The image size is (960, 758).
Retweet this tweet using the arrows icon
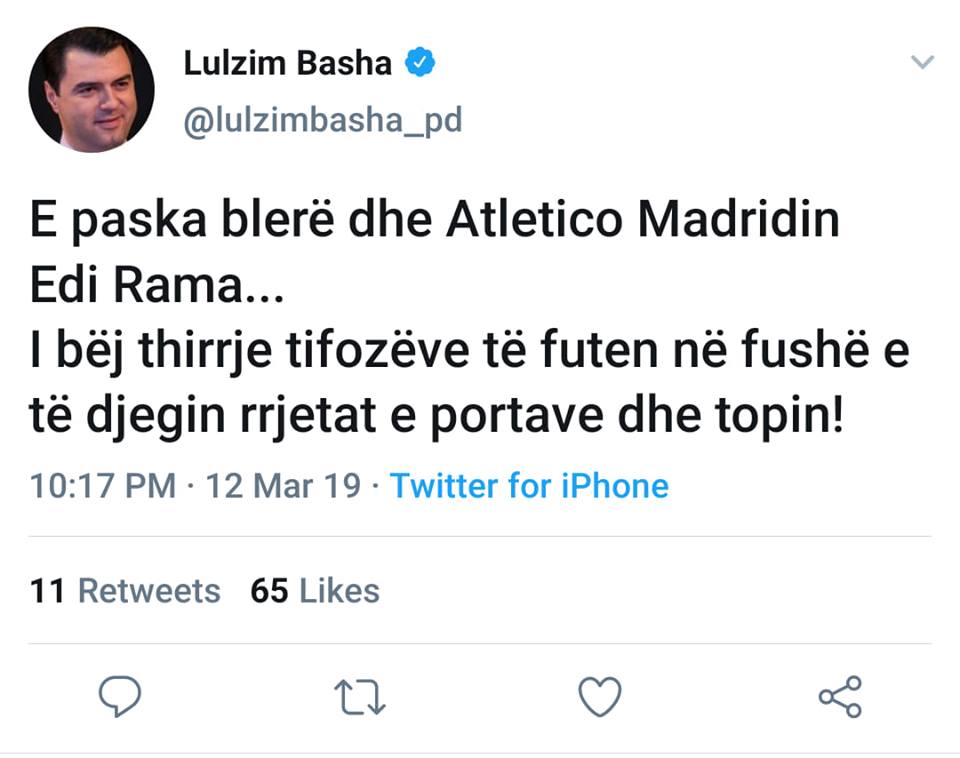click(x=360, y=697)
